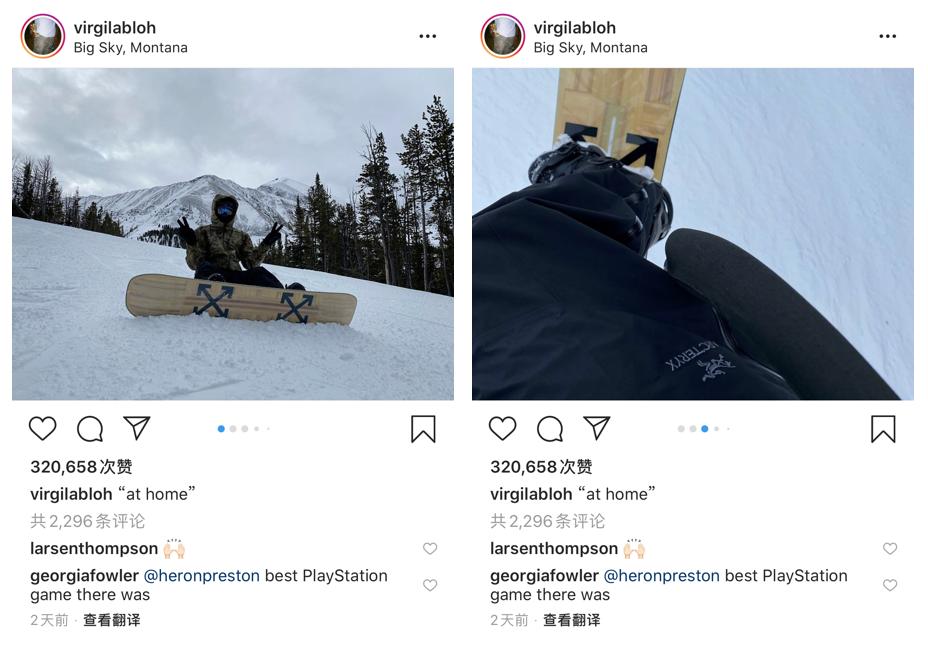This screenshot has height=650, width=928.
Task: View virgilabloh's story via left profile avatar
Action: (x=43, y=36)
